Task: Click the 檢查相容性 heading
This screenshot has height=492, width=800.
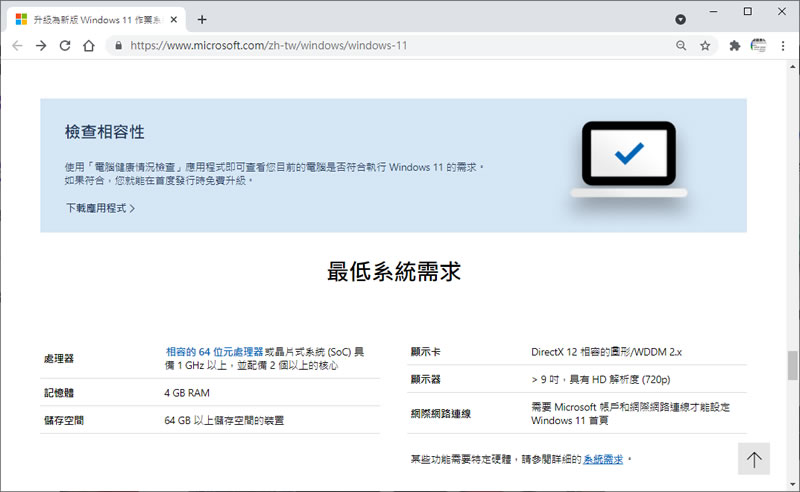Action: pyautogui.click(x=105, y=132)
